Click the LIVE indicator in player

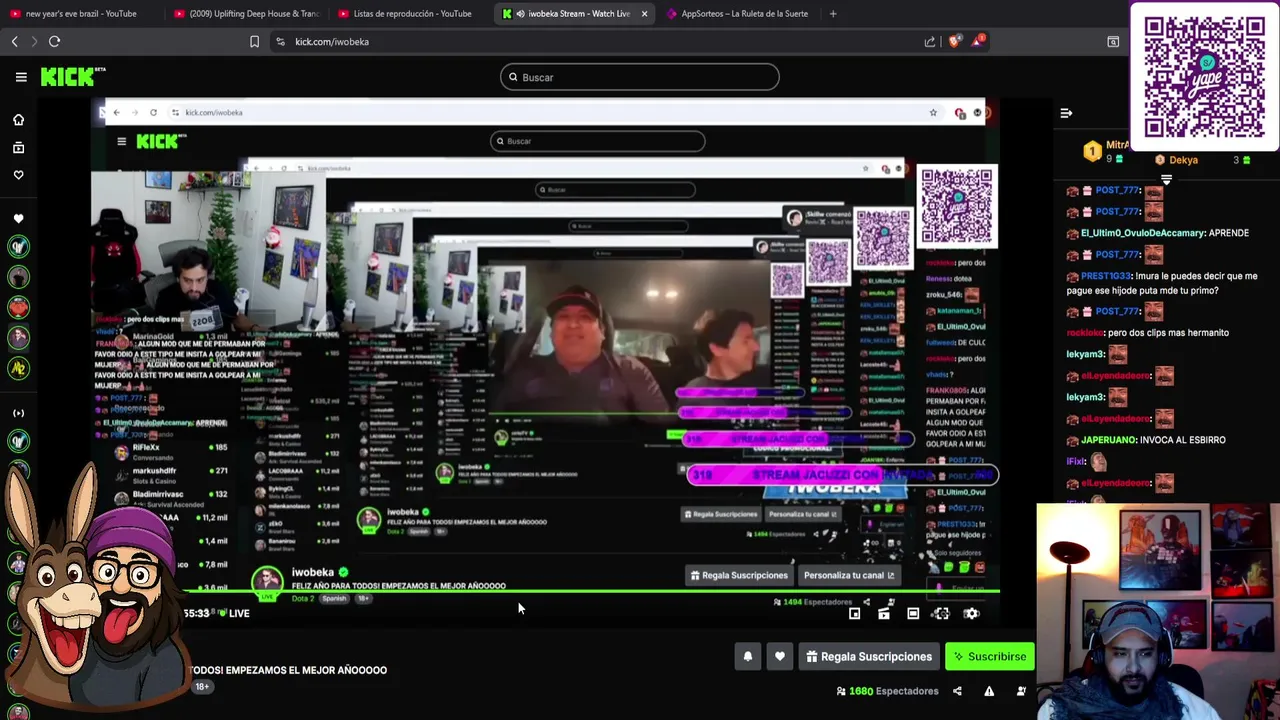point(234,613)
